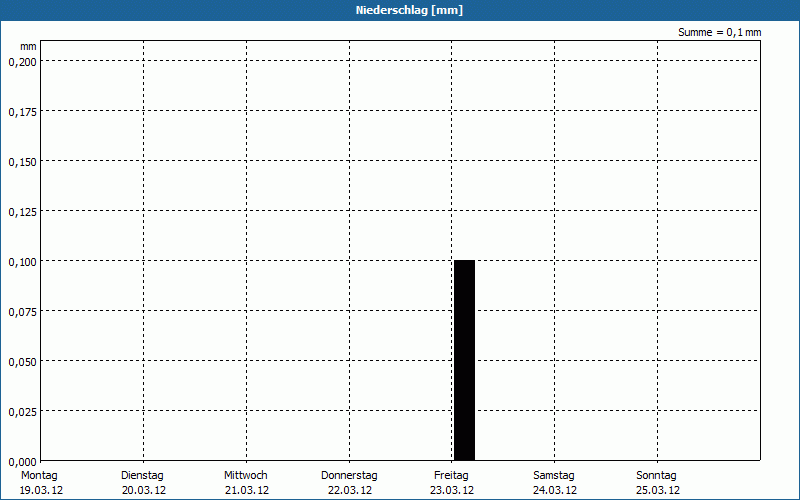
Task: Click the Montag day label
Action: [39, 476]
